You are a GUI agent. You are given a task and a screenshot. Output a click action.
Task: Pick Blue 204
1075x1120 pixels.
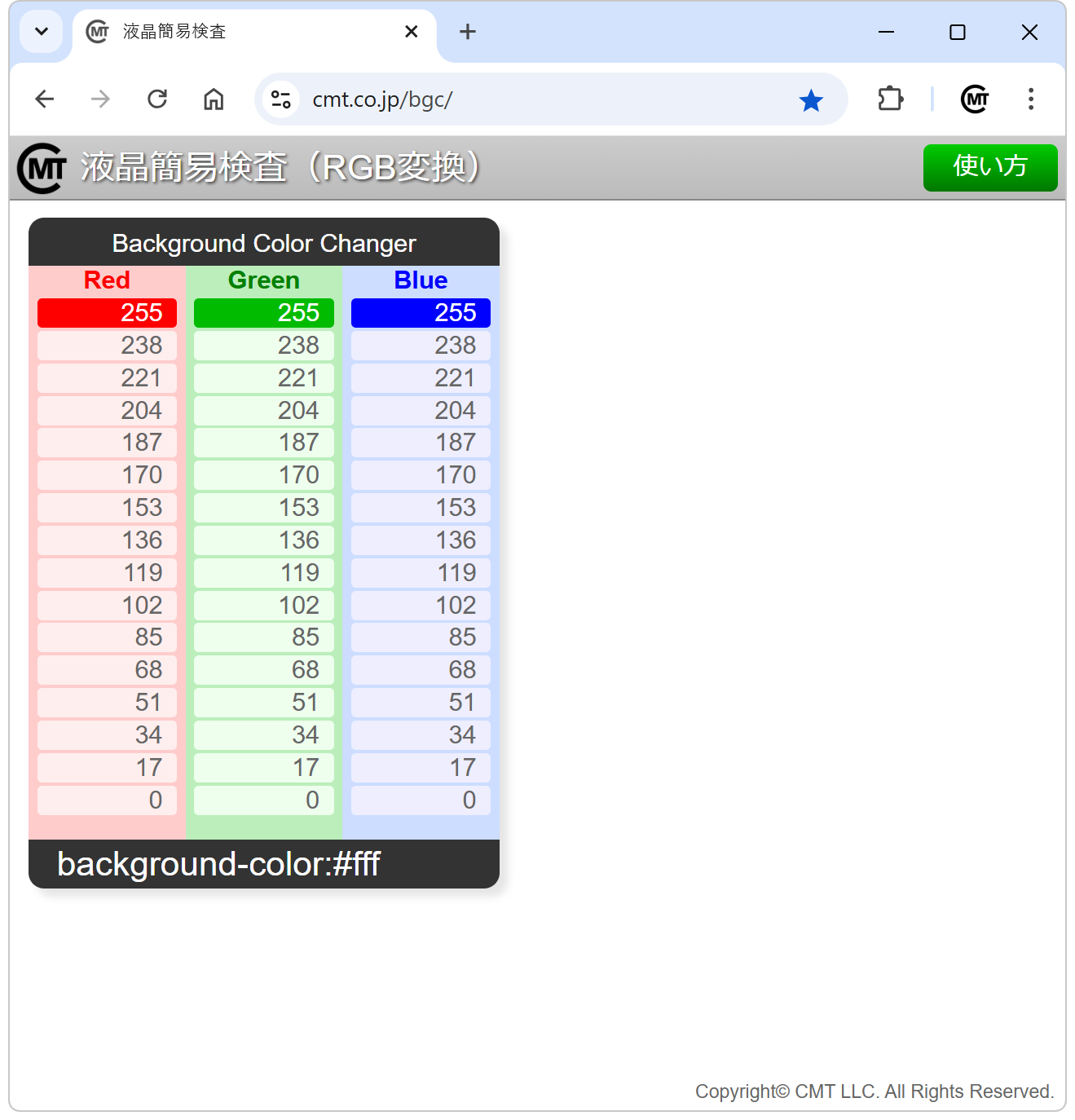pos(421,410)
